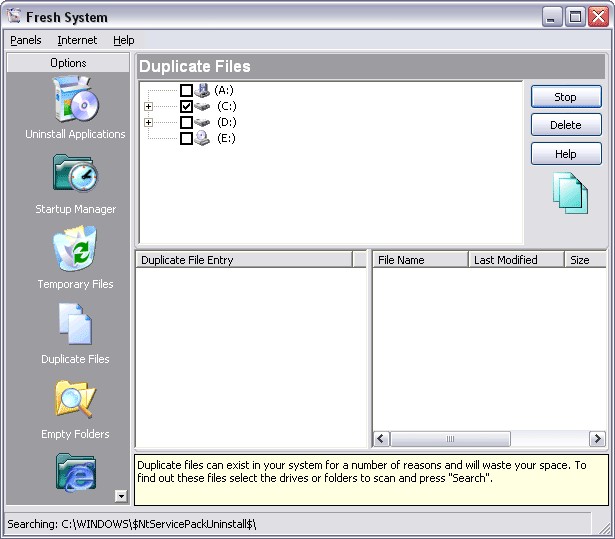This screenshot has width=615, height=539.
Task: Open the Empty Folders magnifier icon
Action: (75, 400)
